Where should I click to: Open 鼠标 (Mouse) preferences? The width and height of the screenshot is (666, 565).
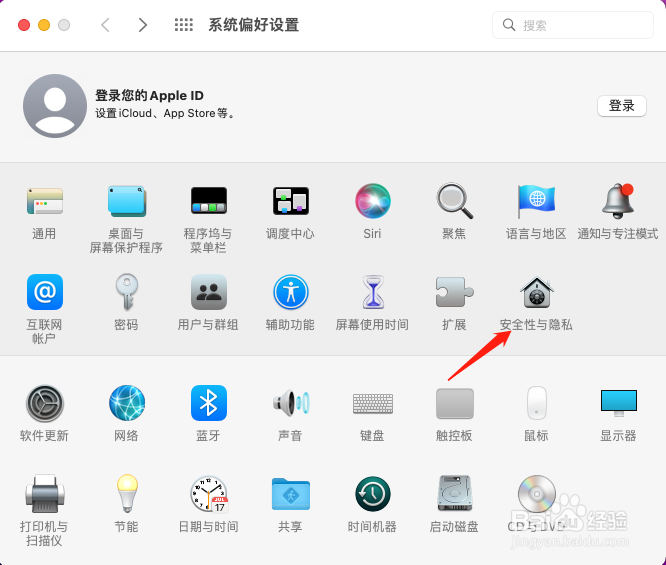(x=536, y=403)
